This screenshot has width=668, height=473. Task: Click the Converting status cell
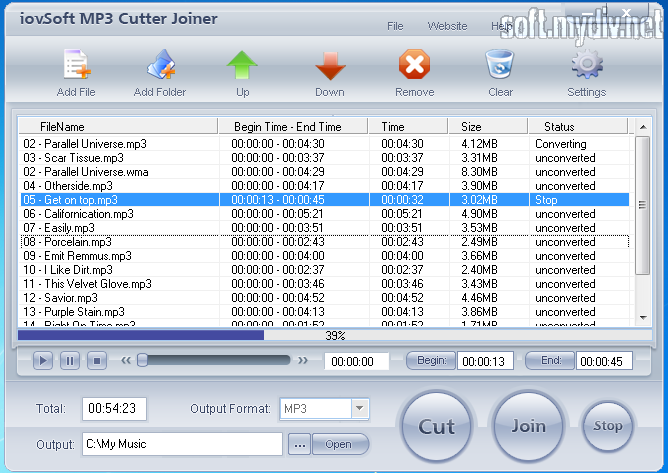pos(561,144)
